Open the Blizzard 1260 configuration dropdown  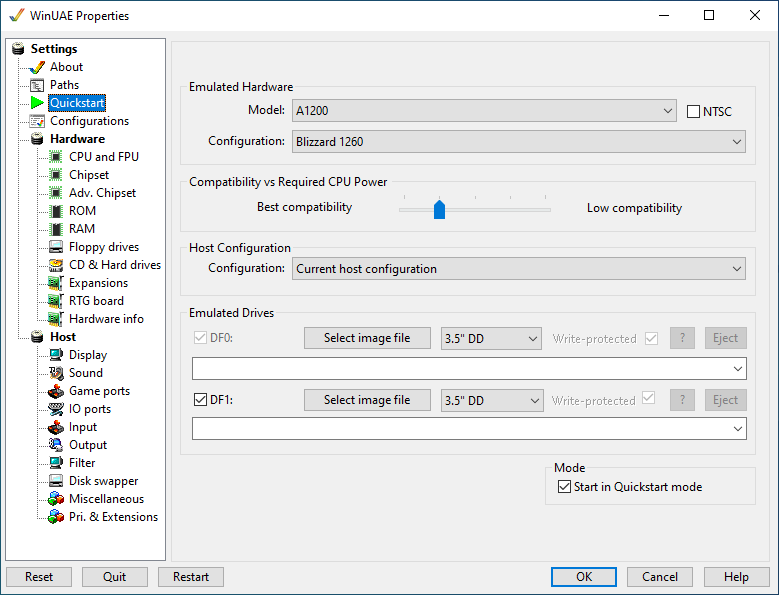519,142
